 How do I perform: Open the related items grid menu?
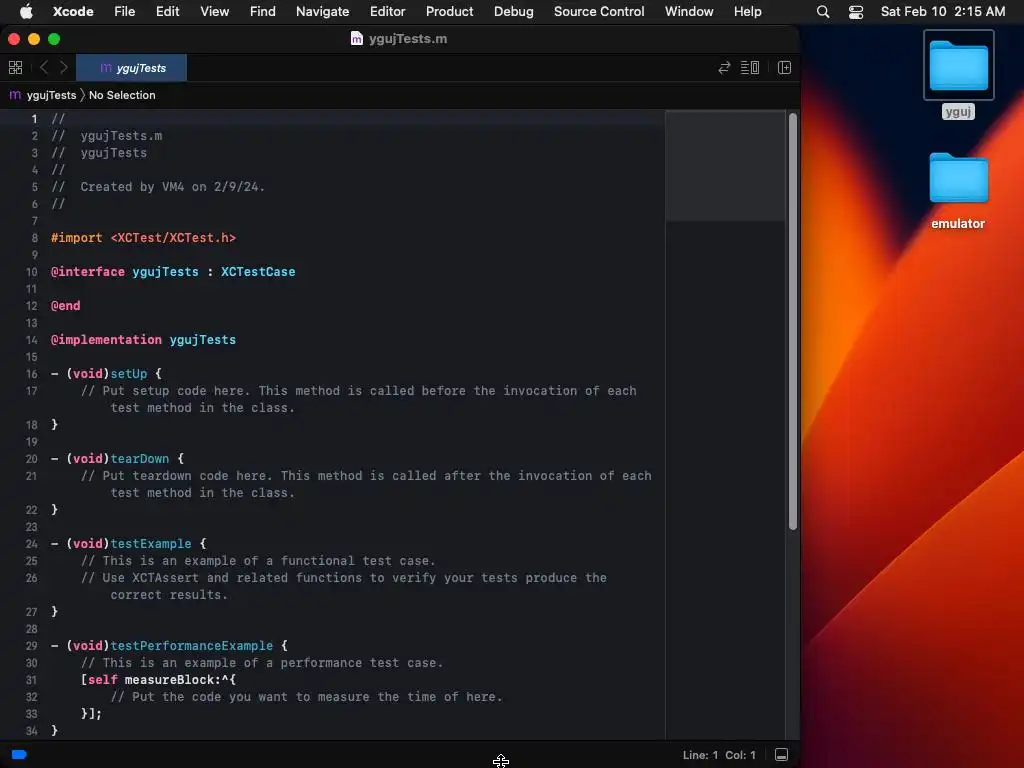[x=15, y=67]
